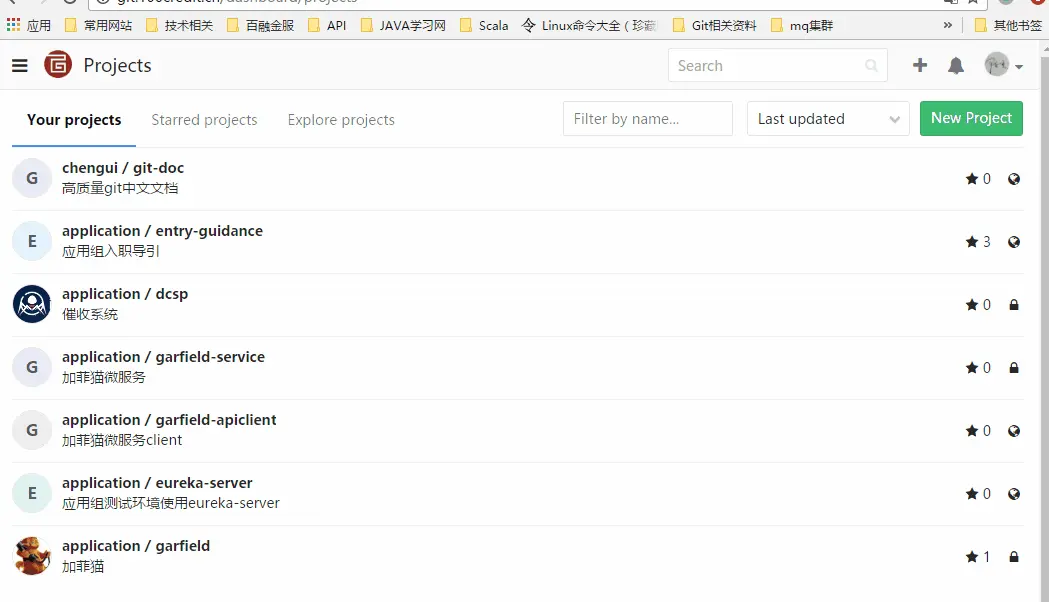Click the star icon on eureka-server row
The width and height of the screenshot is (1049, 602).
[x=971, y=493]
